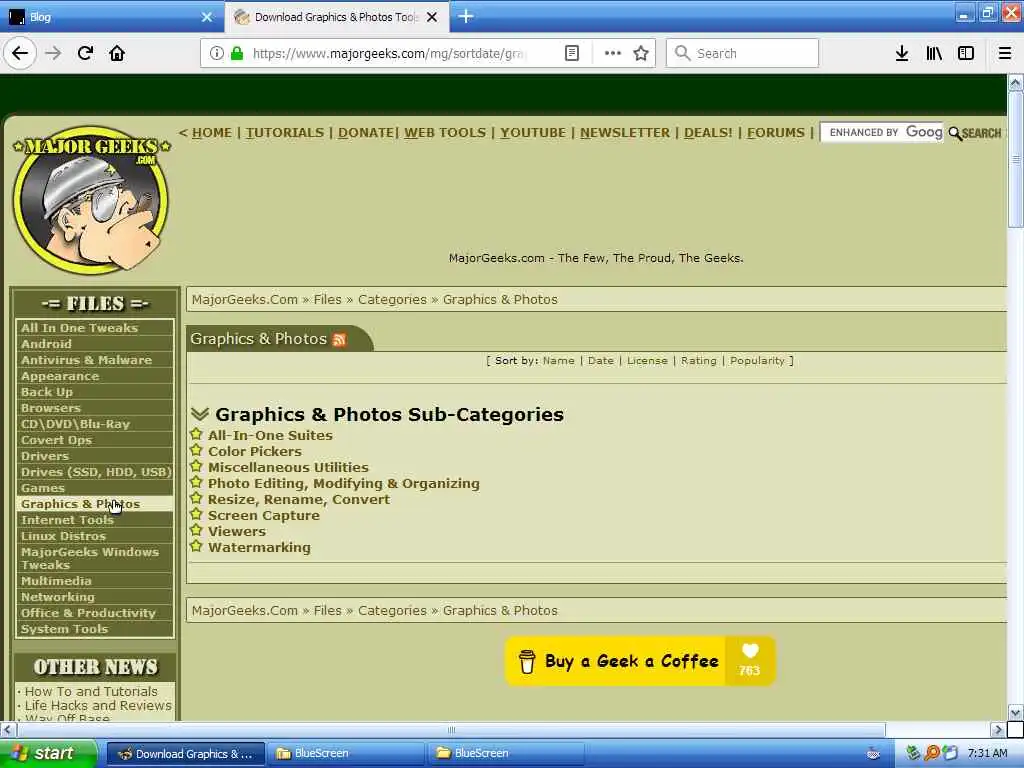Open the Color Pickers sub-category
1024x768 pixels.
tap(255, 451)
